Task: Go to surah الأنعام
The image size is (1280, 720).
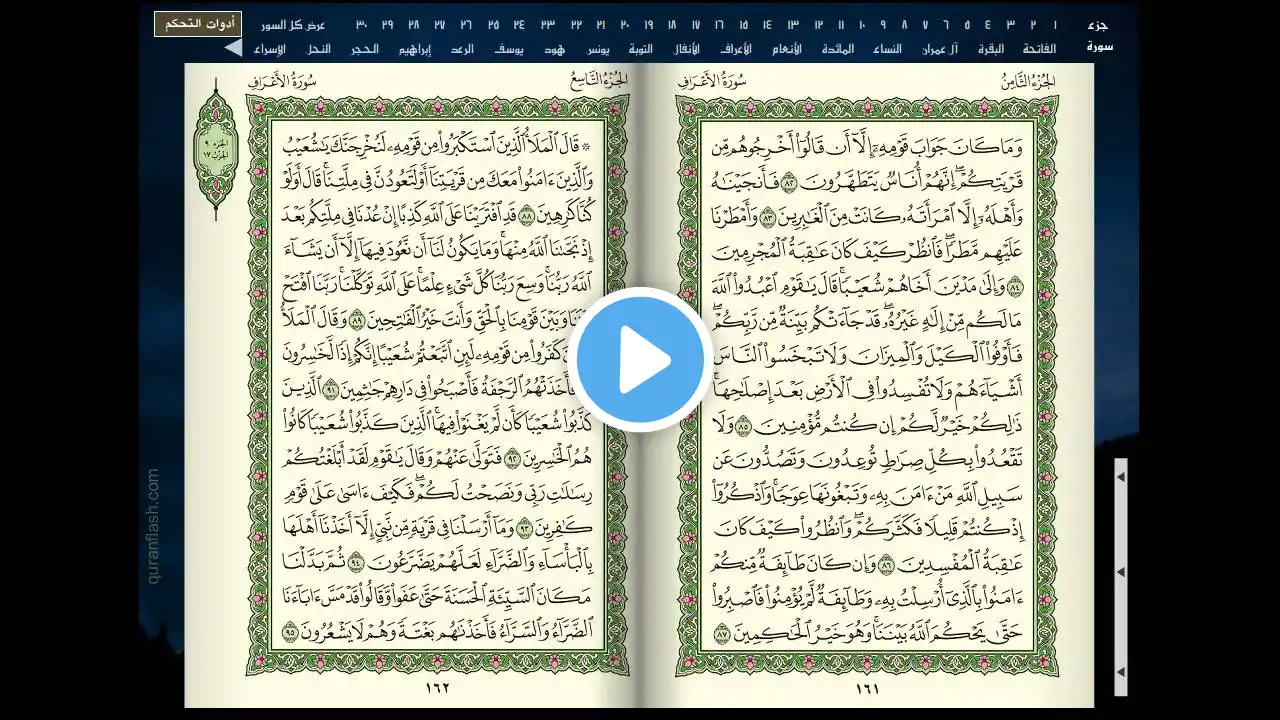Action: (789, 48)
